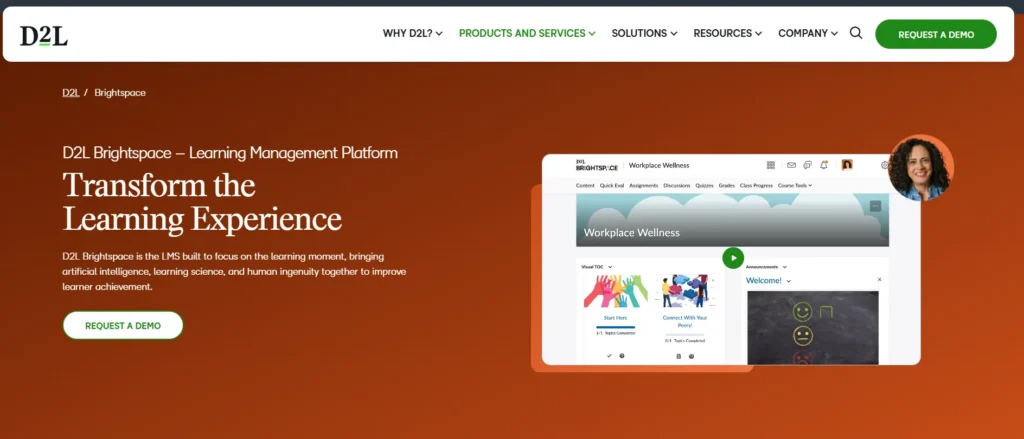1024x439 pixels.
Task: Click the D2L logo in header
Action: tap(44, 35)
